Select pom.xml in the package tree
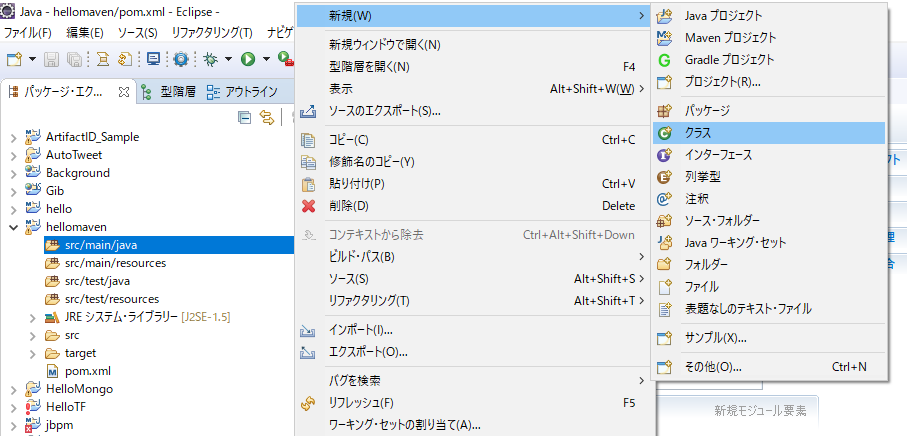907x436 pixels. 87,370
